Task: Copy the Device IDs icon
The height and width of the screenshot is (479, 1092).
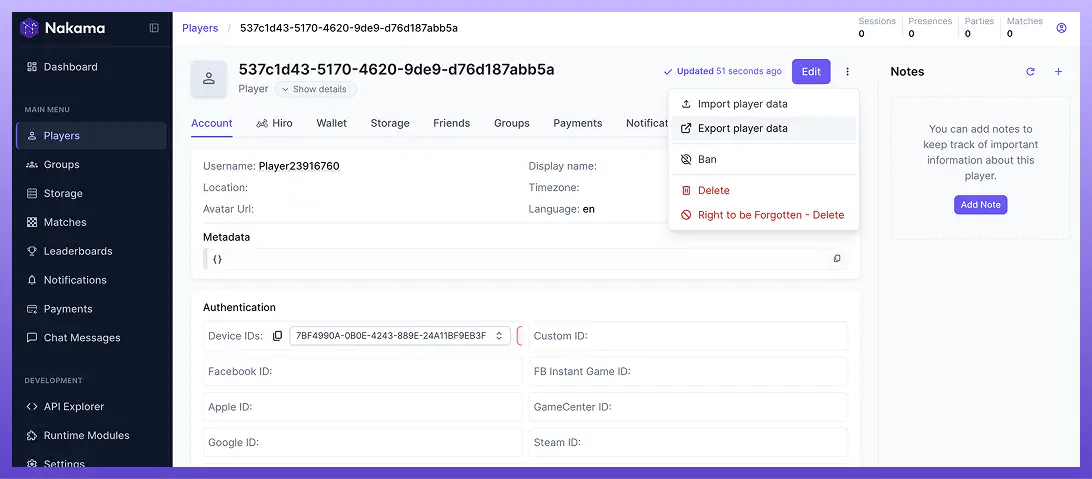Action: click(277, 336)
